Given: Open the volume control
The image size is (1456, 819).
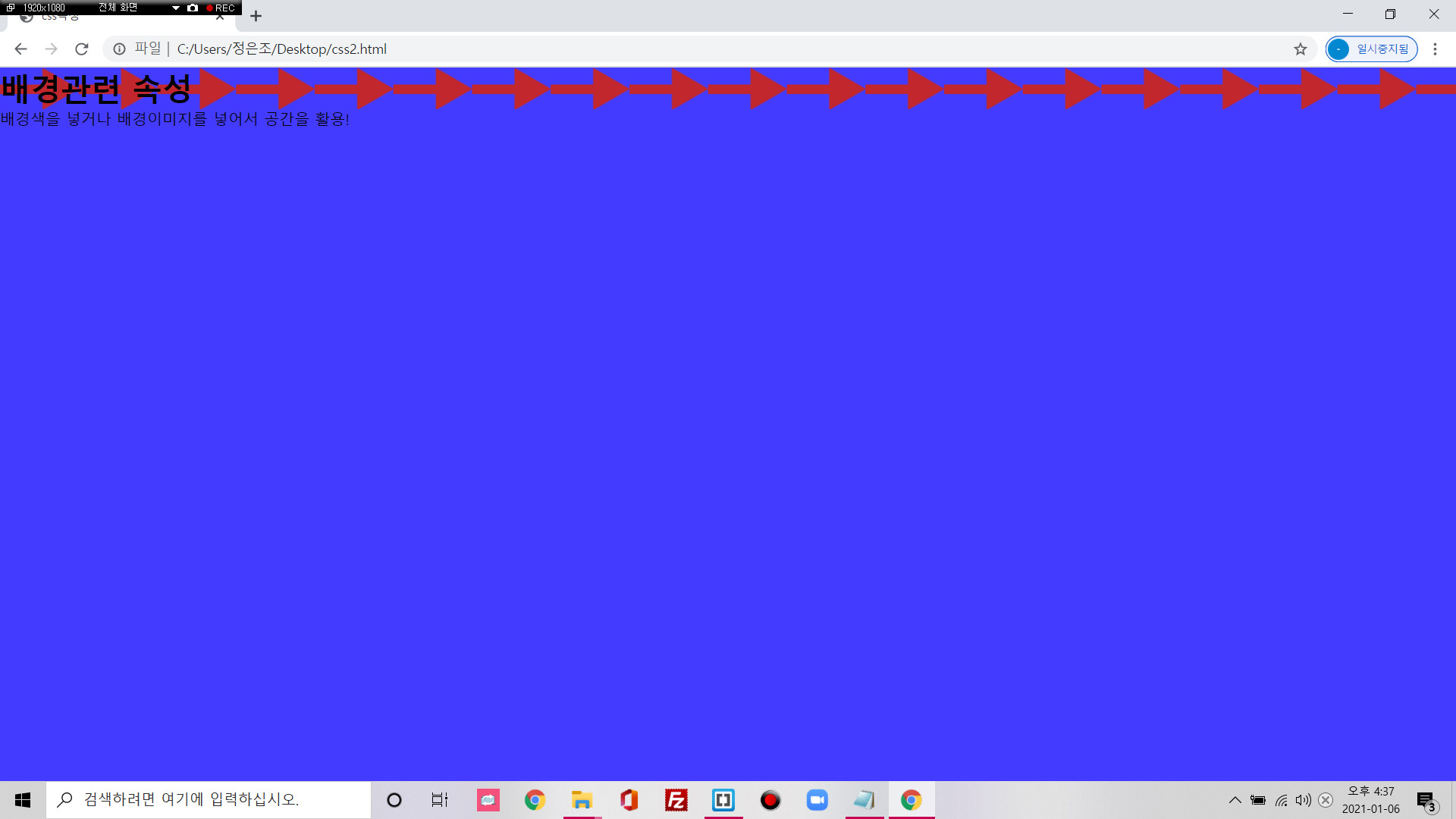Looking at the screenshot, I should click(x=1303, y=800).
